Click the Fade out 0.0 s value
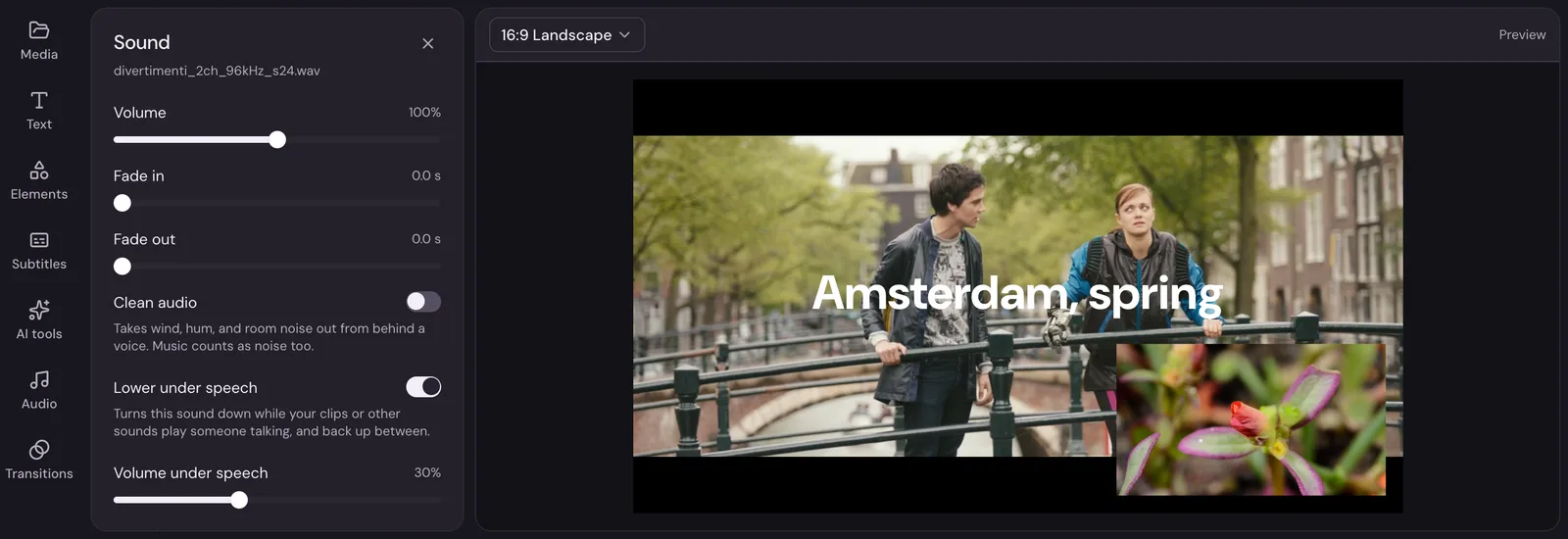 click(x=426, y=239)
